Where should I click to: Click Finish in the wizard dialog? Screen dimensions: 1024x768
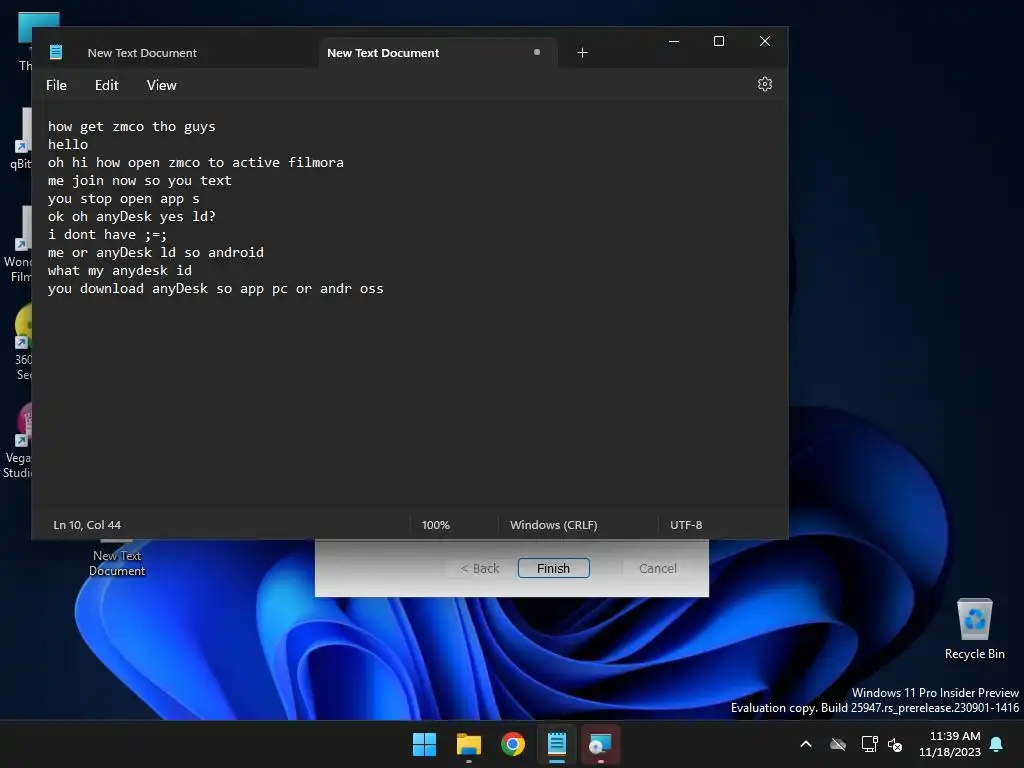click(553, 568)
